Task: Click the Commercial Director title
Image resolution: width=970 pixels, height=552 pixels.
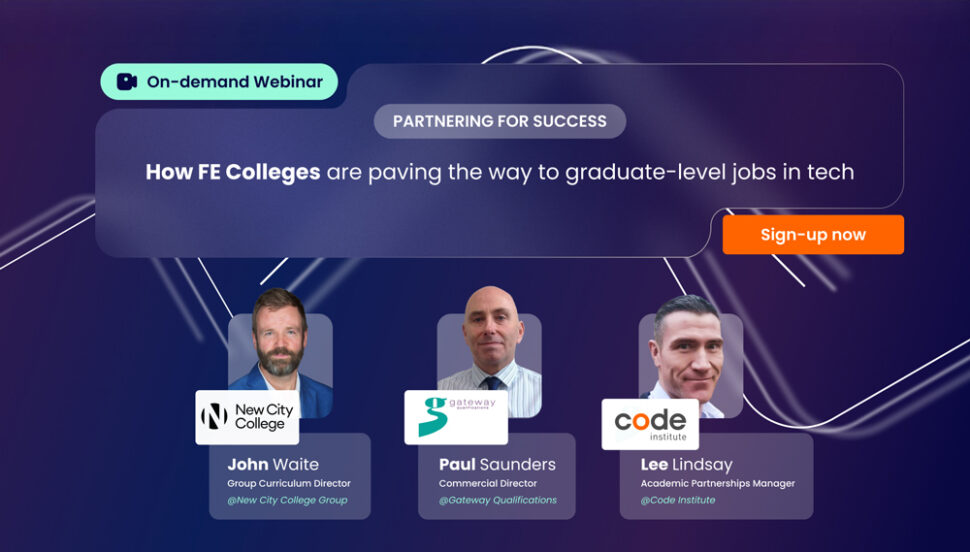Action: [x=488, y=484]
